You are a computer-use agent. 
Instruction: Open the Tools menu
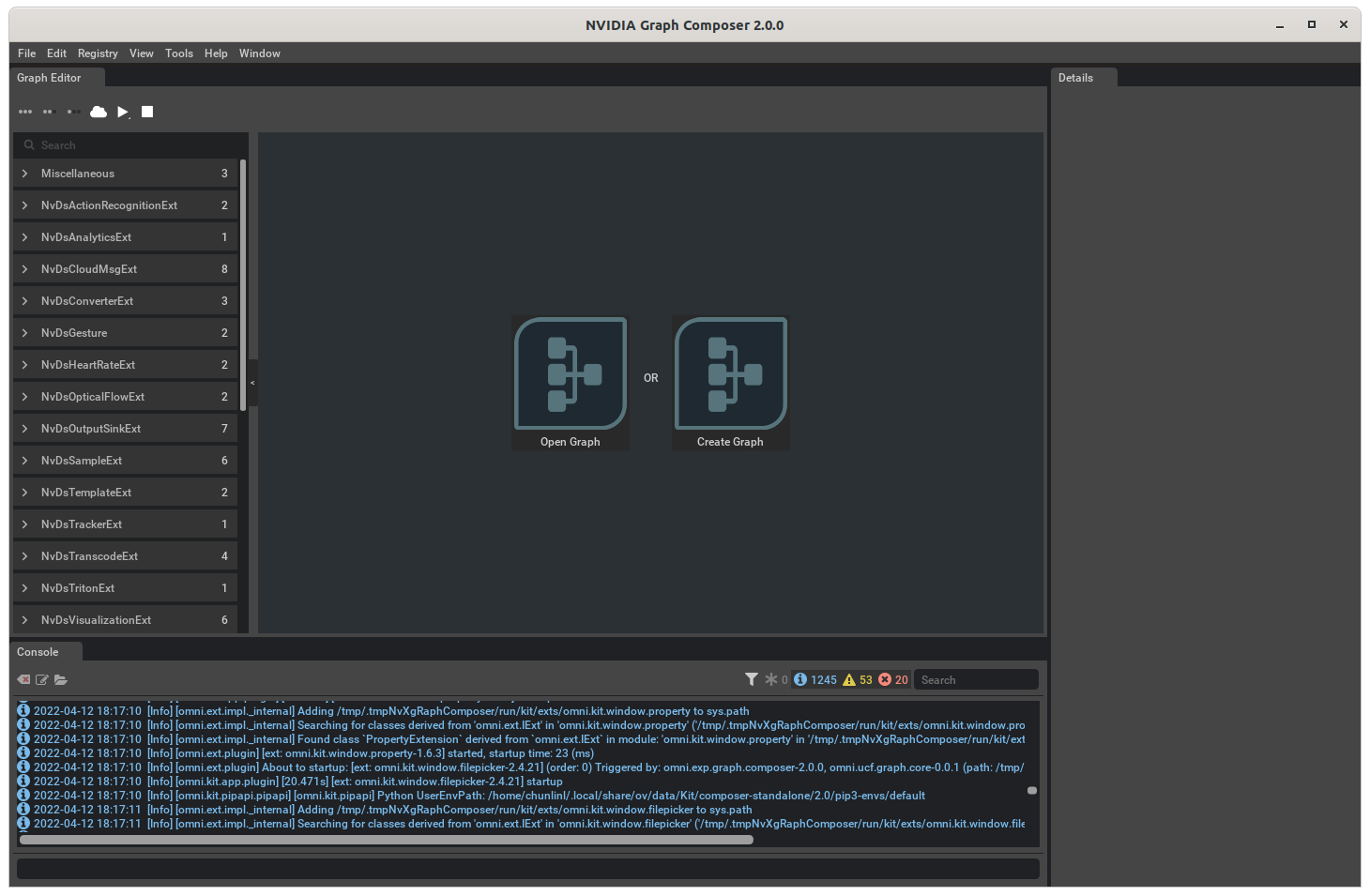pos(179,53)
